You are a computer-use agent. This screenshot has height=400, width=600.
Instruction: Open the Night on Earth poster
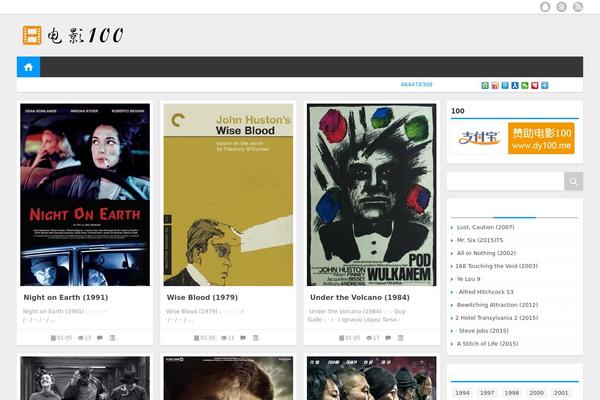pos(85,194)
